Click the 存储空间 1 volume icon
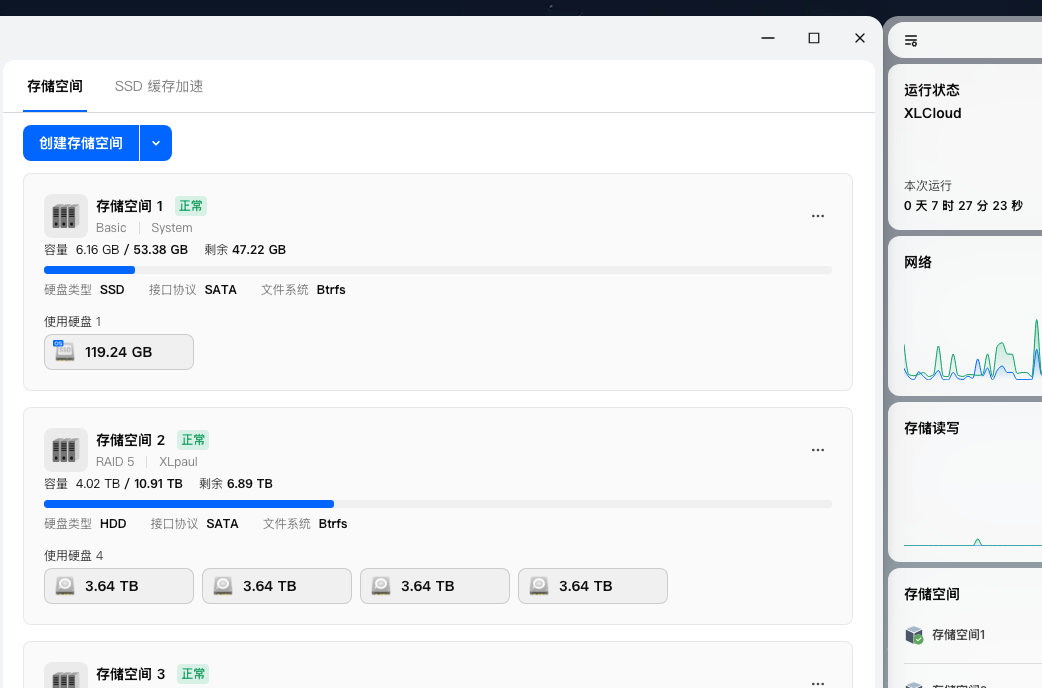Screen dimensions: 1042x688 66,216
